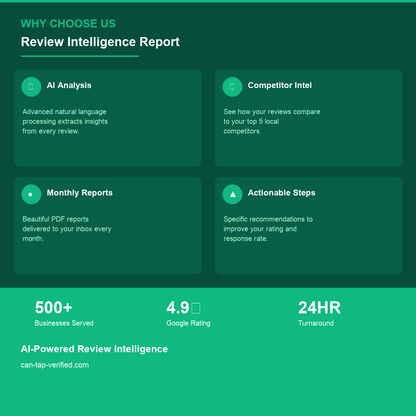Click the Competitor Intel circle icon
Viewport: 416px width, 416px height.
[232, 87]
